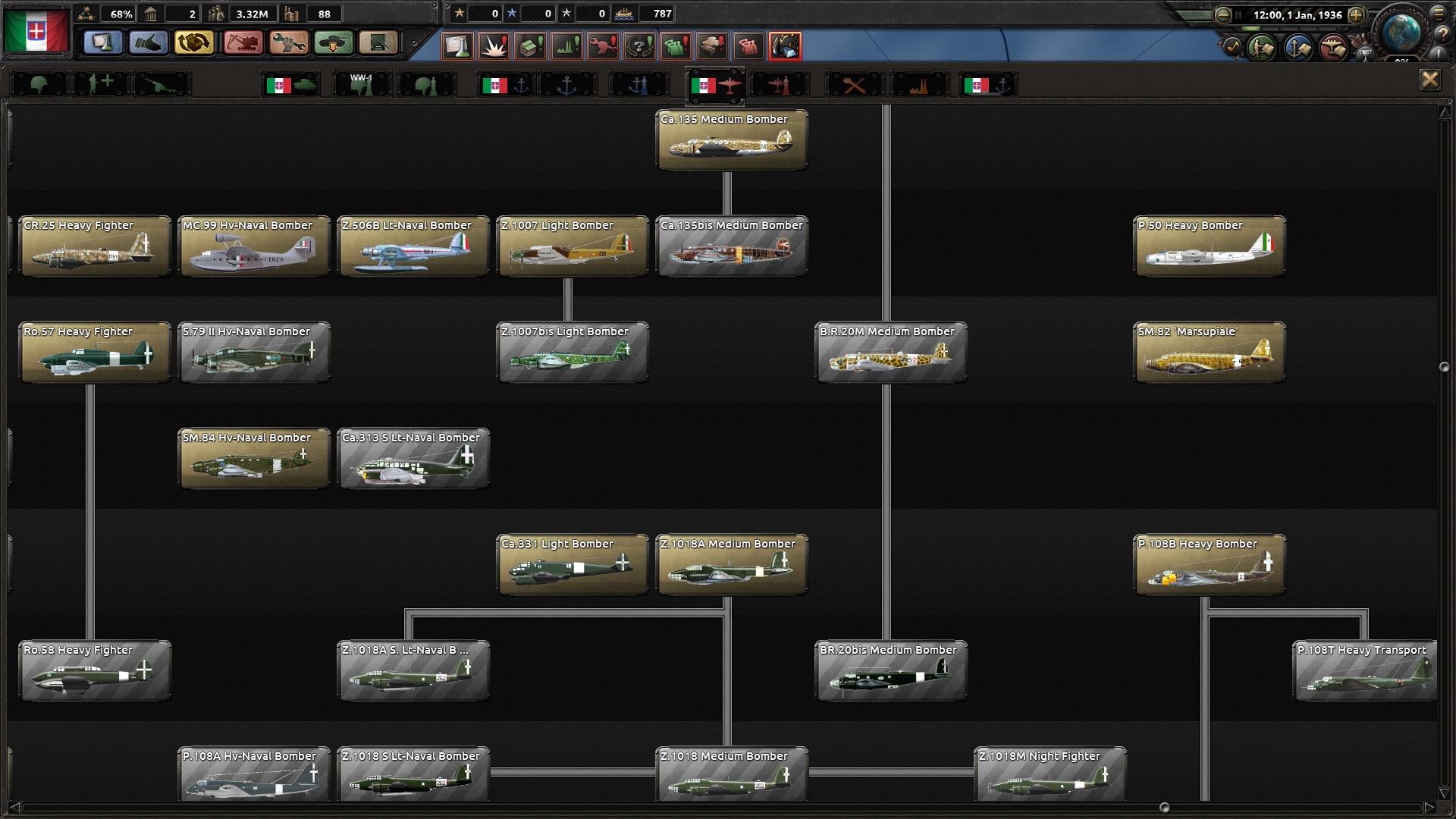Switch to the Infantry research tab
Screen dimensions: 1456x819
(39, 85)
